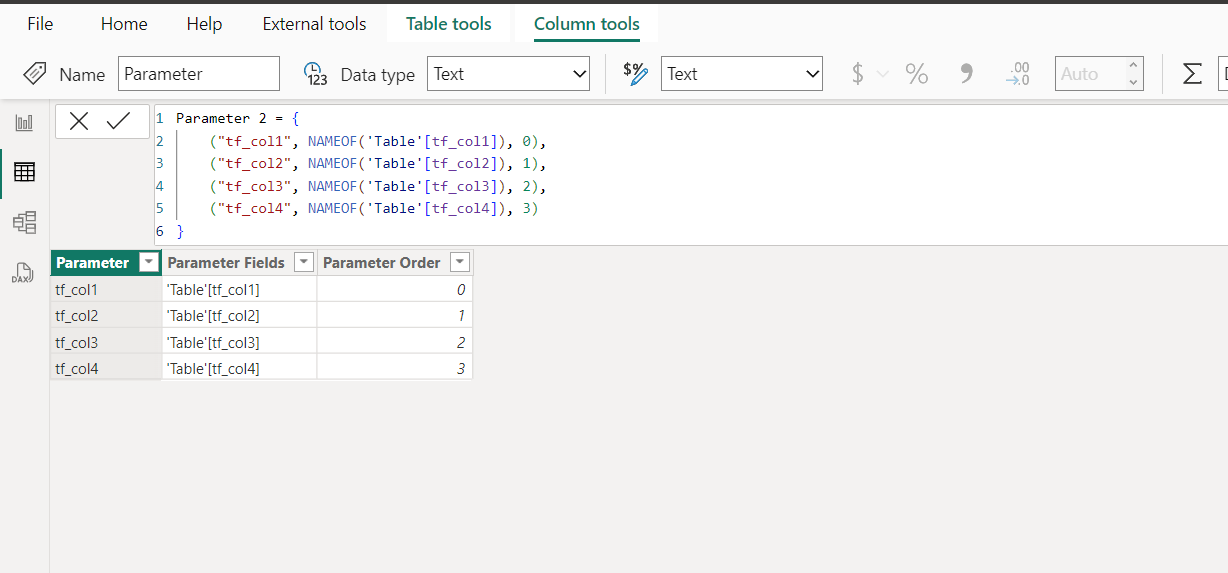The height and width of the screenshot is (573, 1228).
Task: Expand the currency format dropdown arrow
Action: tap(882, 74)
